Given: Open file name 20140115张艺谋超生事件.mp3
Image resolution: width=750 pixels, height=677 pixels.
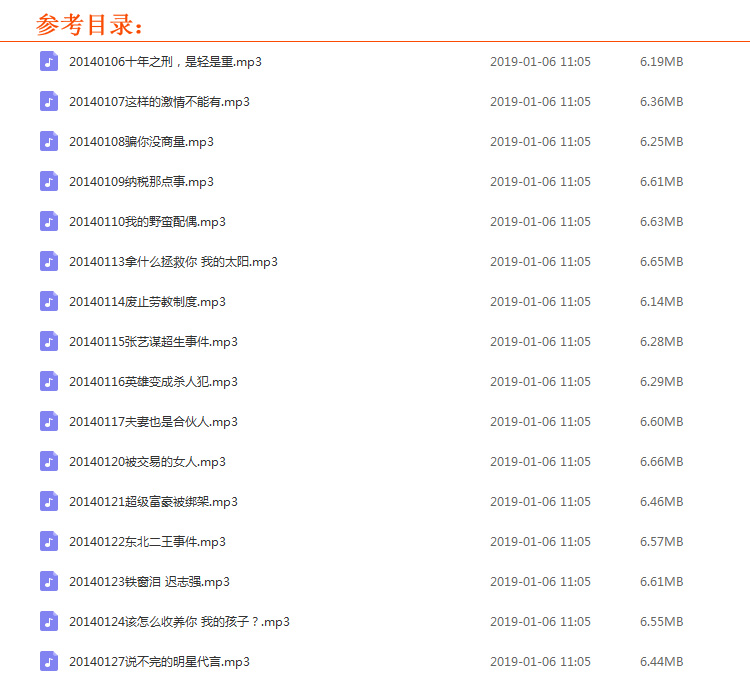Looking at the screenshot, I should pos(153,342).
